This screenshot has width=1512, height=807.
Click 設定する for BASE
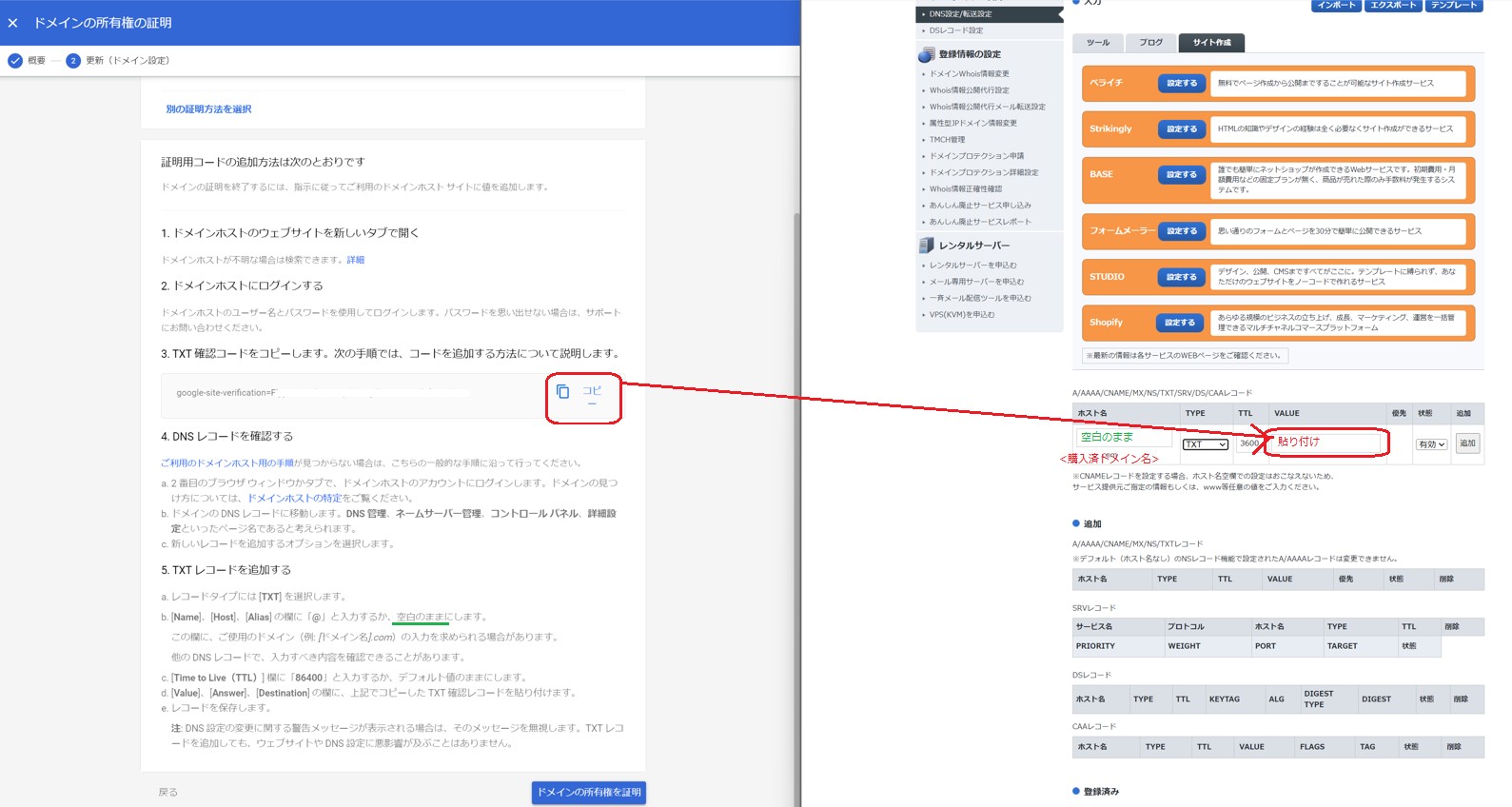(1182, 175)
